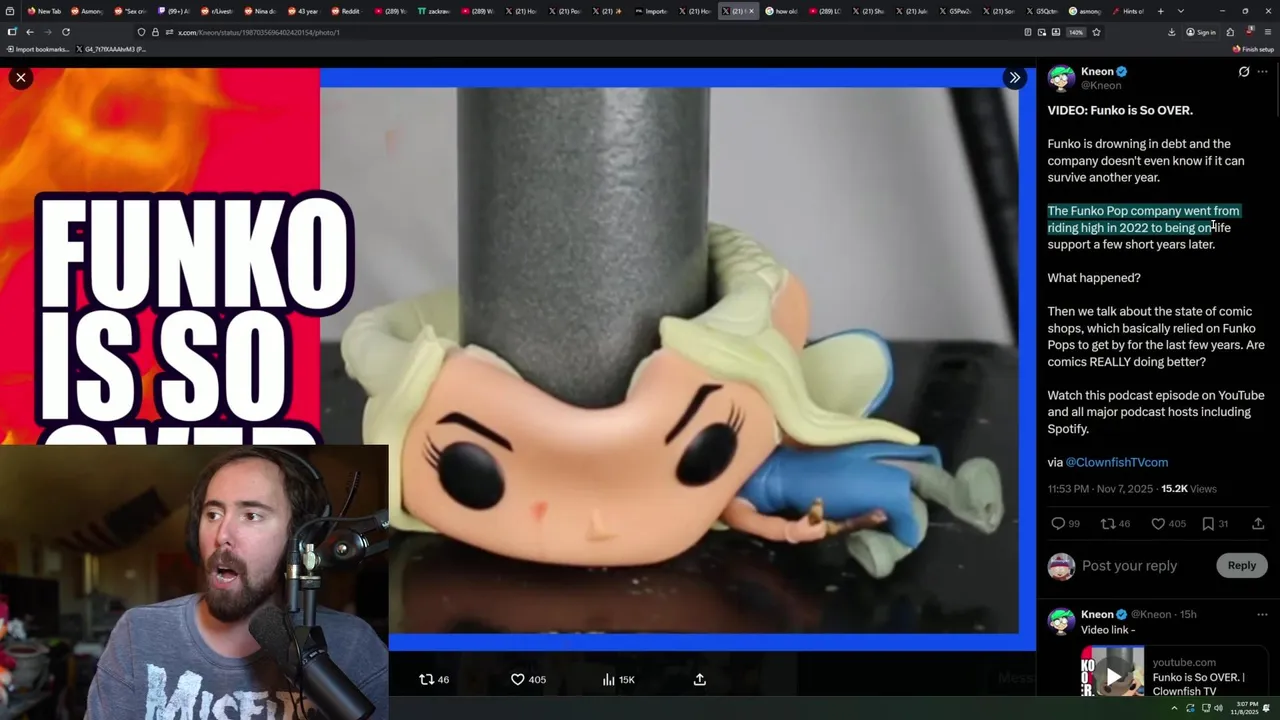Bookmark page with the star icon
This screenshot has height=720, width=1280.
(1096, 32)
